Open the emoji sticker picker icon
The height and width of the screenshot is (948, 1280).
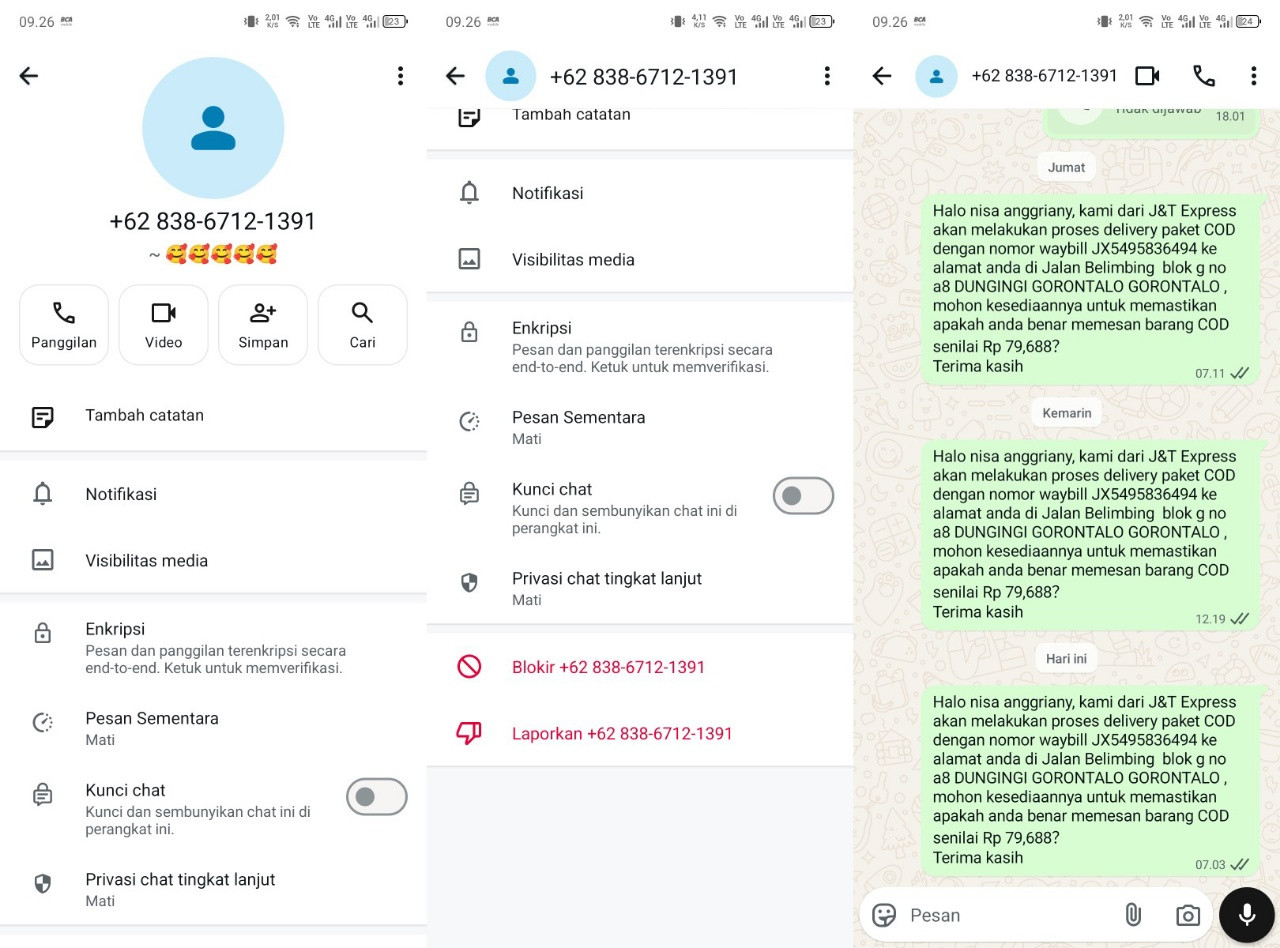click(884, 915)
